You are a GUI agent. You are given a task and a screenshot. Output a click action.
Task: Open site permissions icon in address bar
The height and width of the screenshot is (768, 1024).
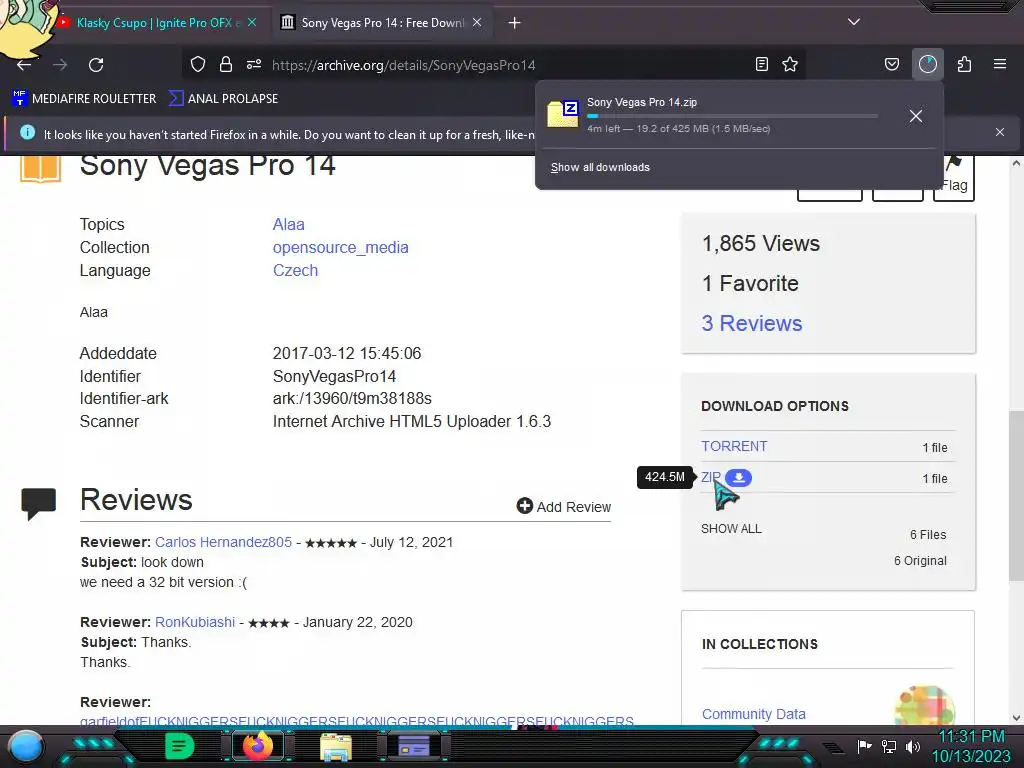tap(254, 64)
